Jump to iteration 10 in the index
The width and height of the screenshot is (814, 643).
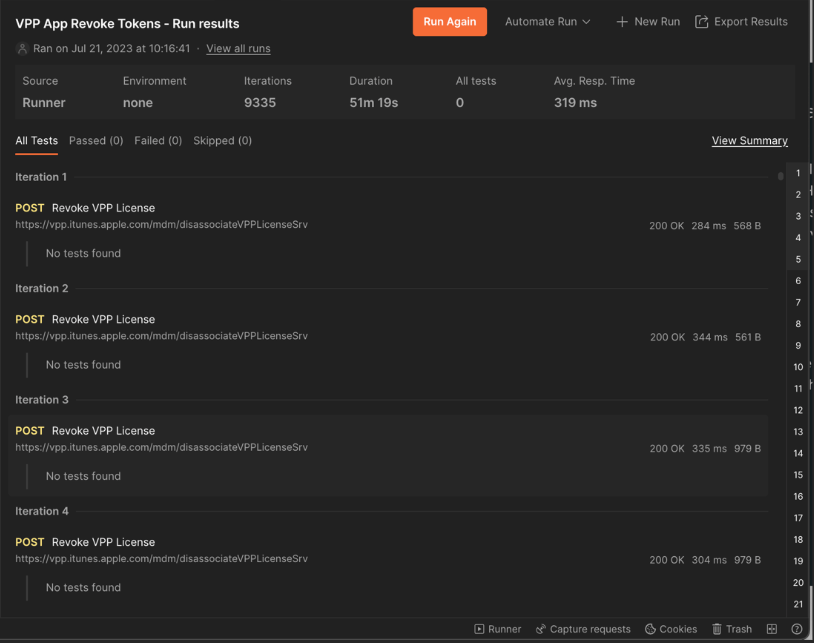[798, 367]
